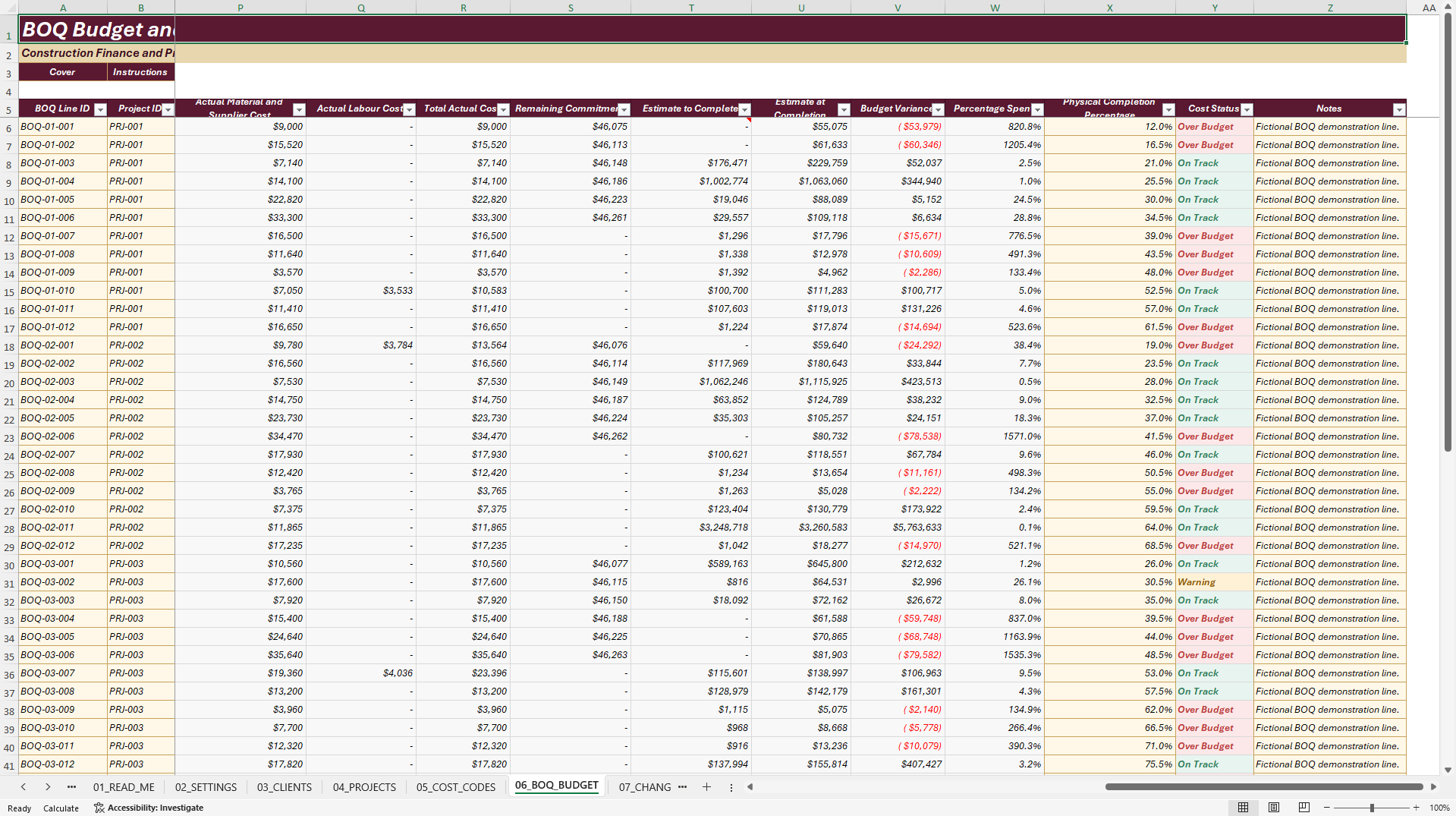
Task: Open the Budget Variance filter dropdown
Action: coord(938,109)
